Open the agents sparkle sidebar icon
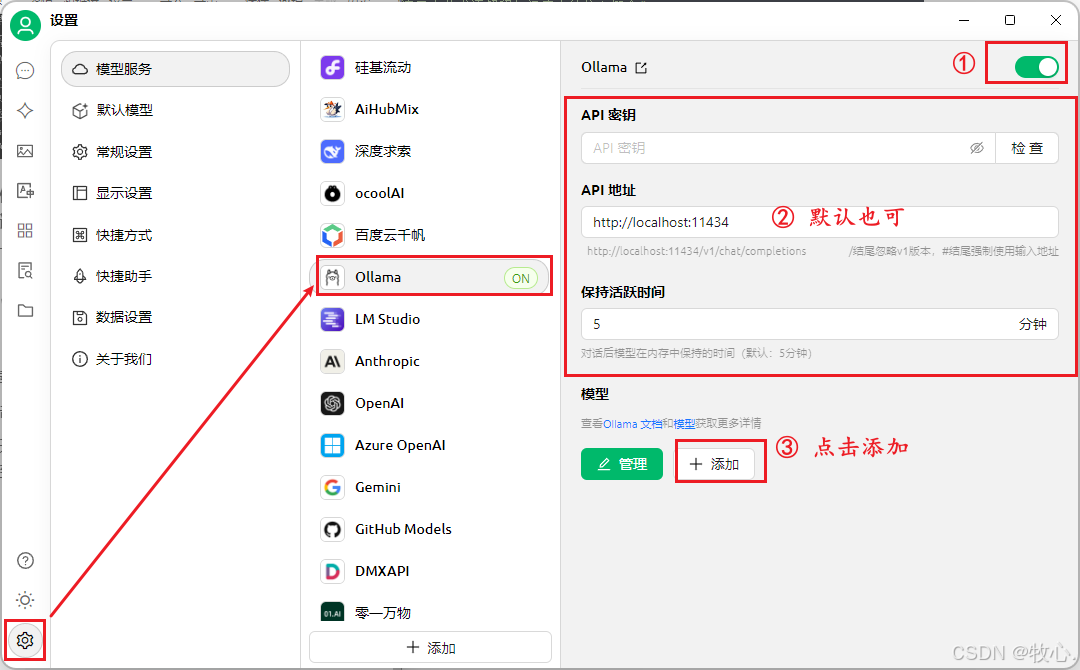This screenshot has width=1080, height=670. click(x=25, y=110)
